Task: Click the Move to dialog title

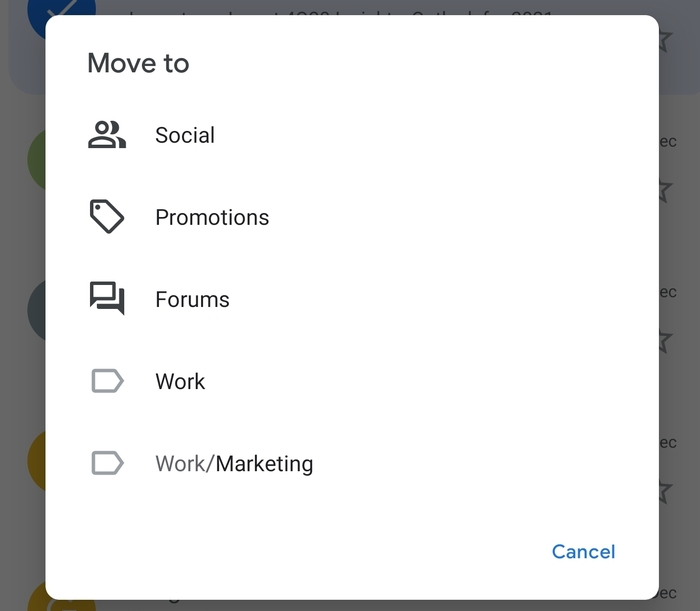Action: pyautogui.click(x=138, y=63)
